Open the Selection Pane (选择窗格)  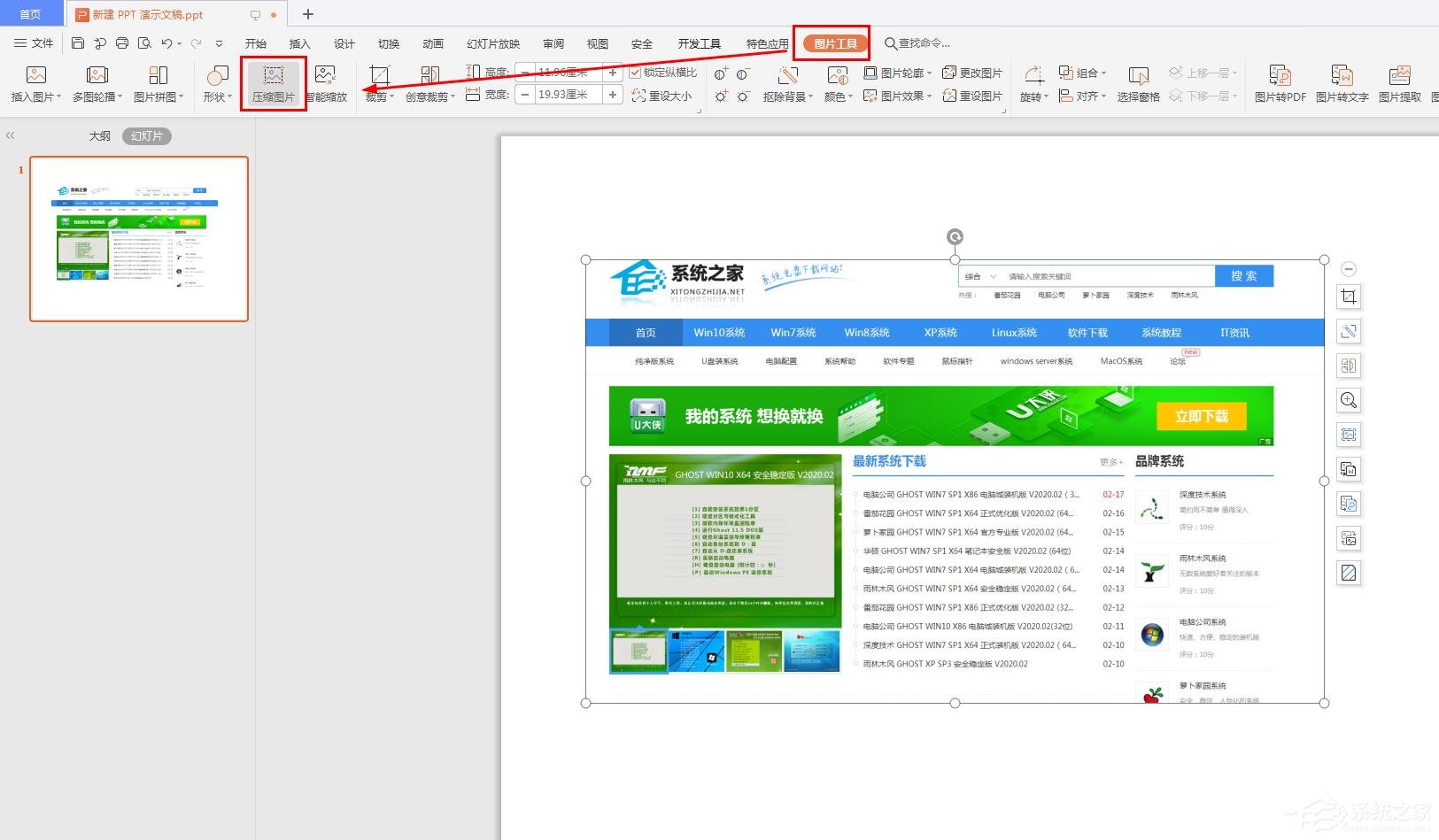pos(1138,84)
